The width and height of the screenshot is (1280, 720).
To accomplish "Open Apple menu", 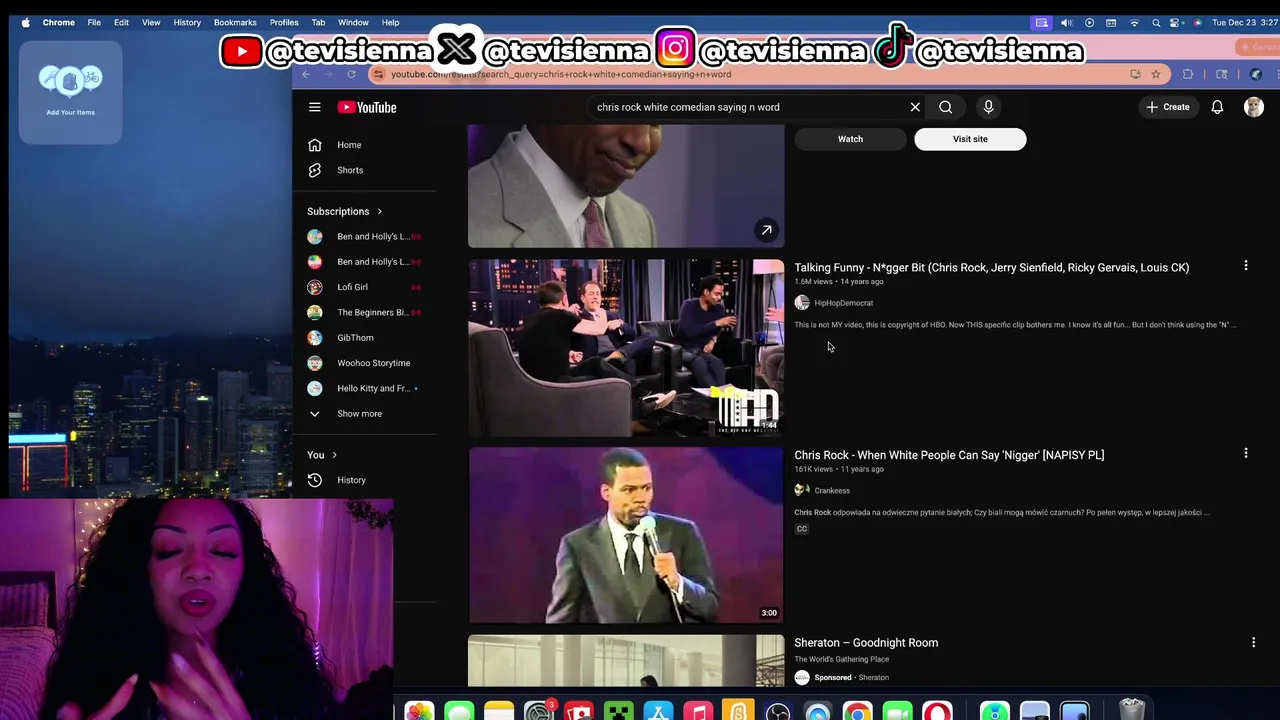I will [x=25, y=22].
